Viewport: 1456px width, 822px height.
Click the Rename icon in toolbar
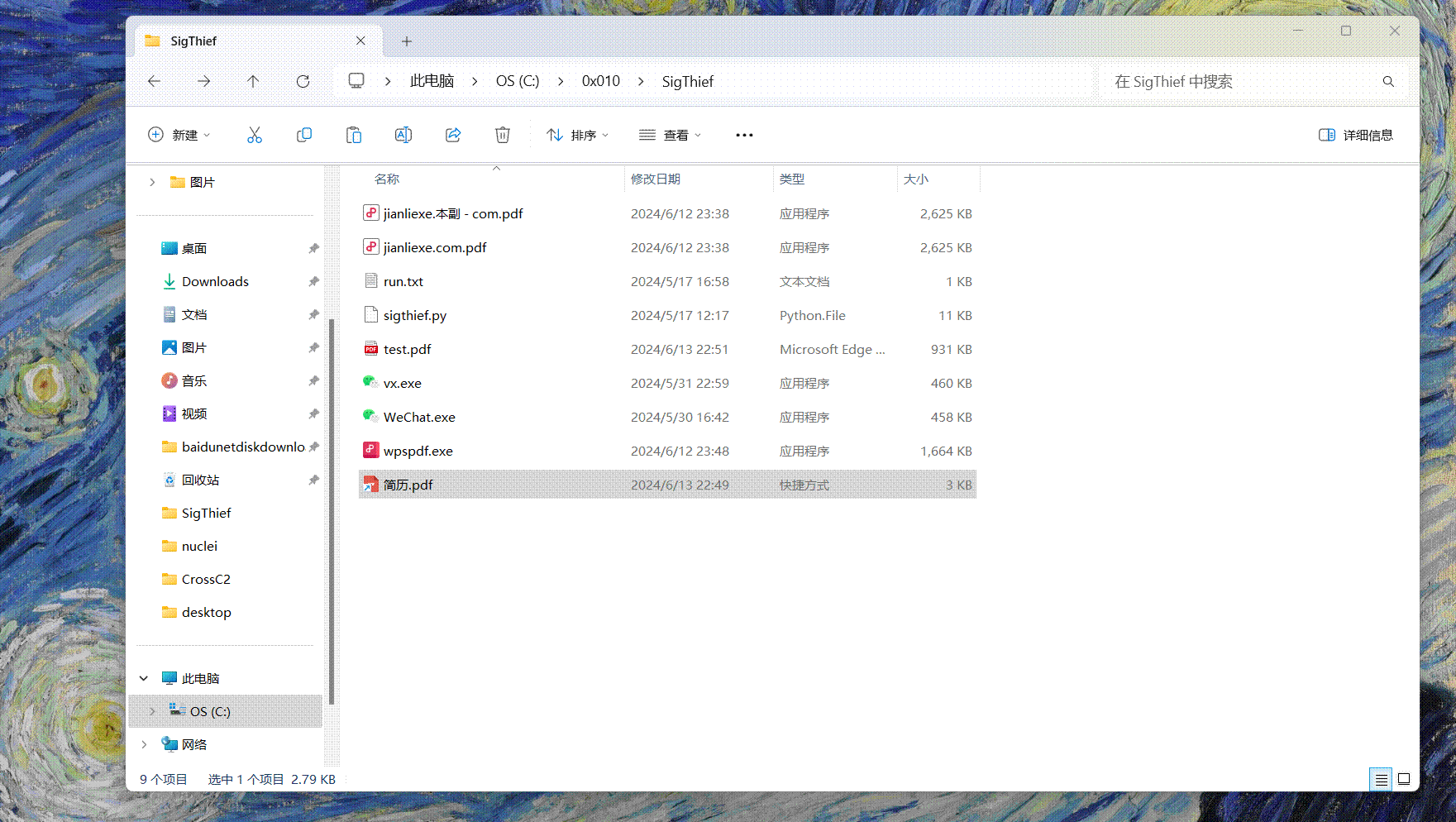pos(403,135)
